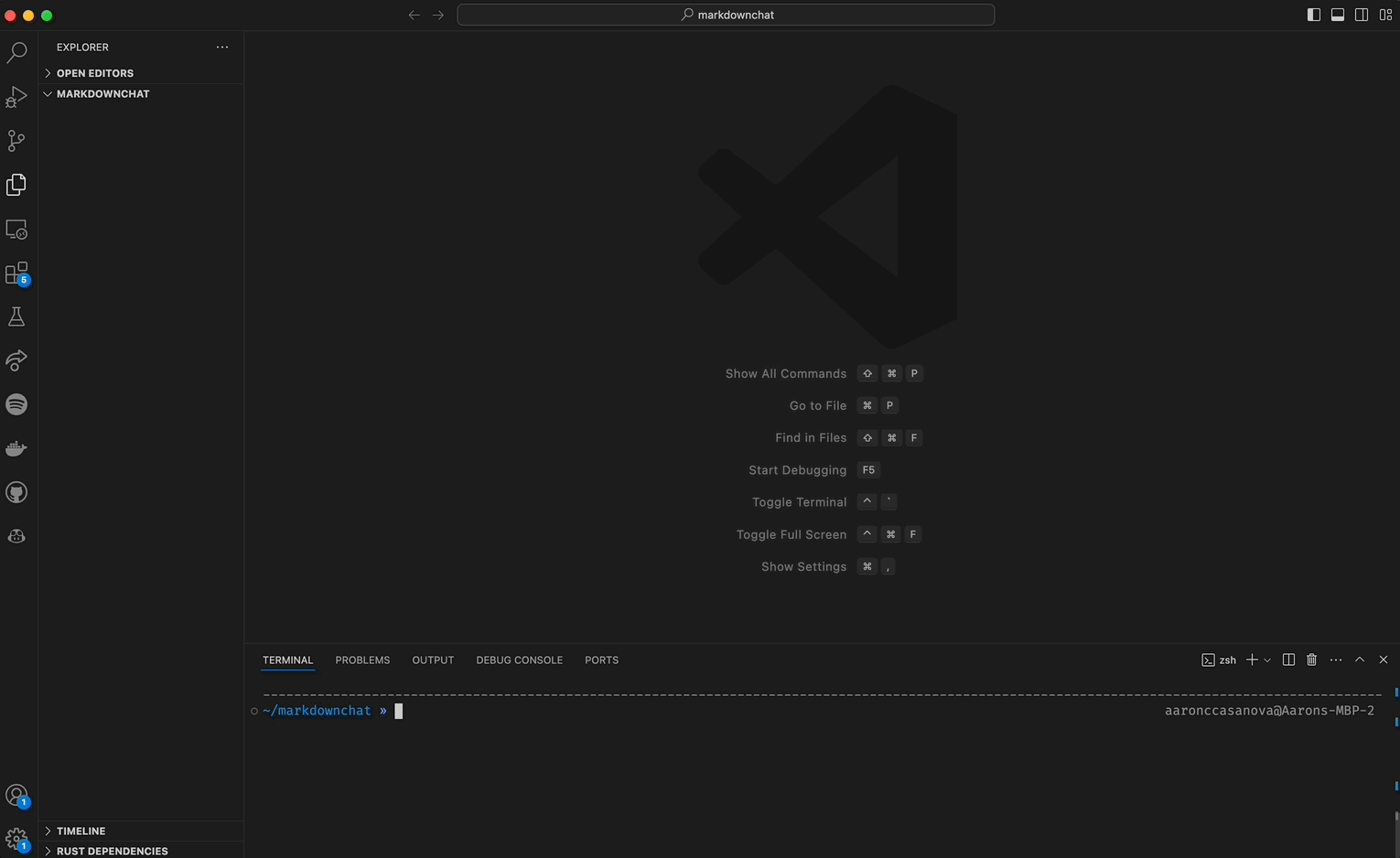Open the Search view in activity bar

click(x=16, y=52)
